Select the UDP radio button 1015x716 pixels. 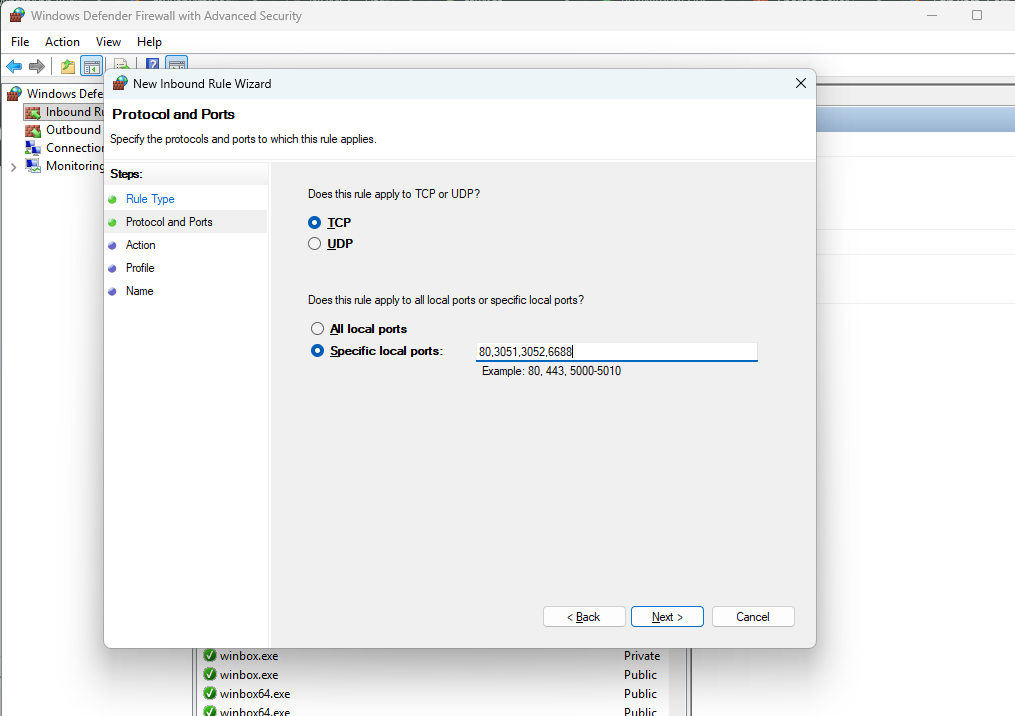click(315, 243)
